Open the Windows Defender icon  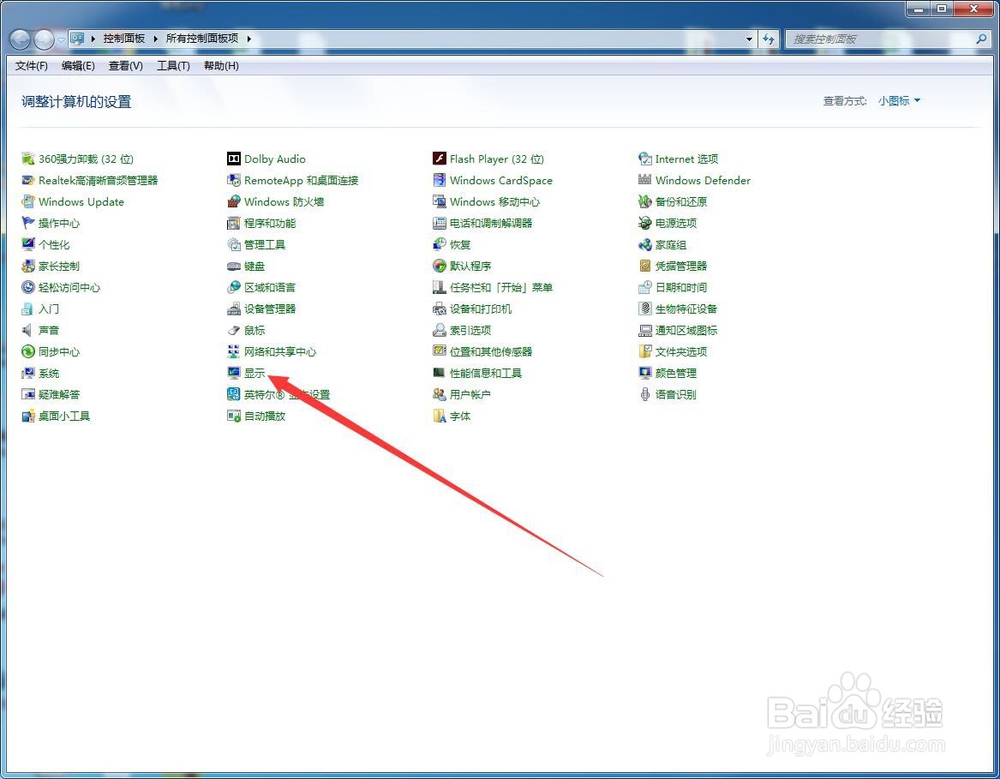[x=645, y=181]
